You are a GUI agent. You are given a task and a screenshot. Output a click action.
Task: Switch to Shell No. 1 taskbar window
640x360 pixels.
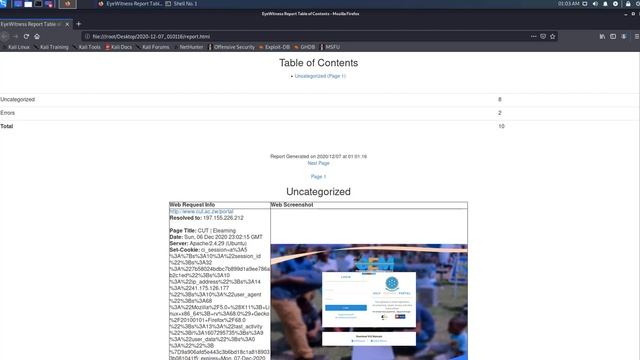tap(181, 4)
